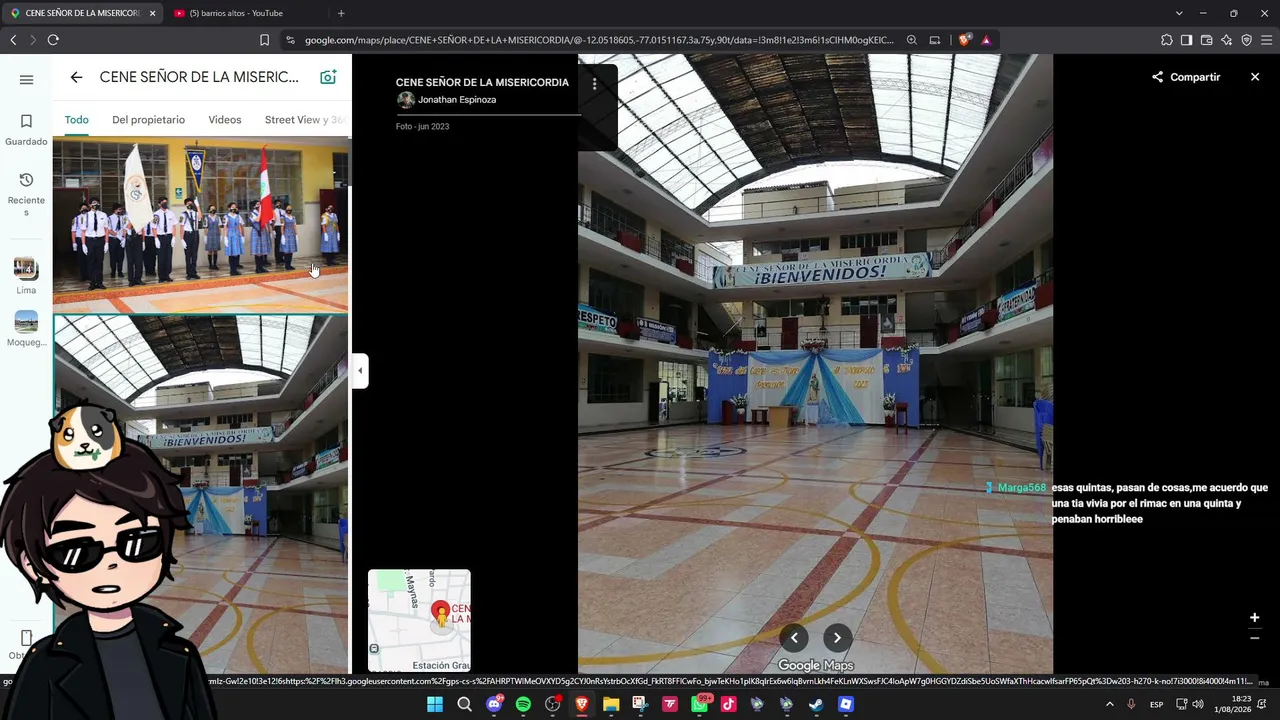Zoom out of the photo
The width and height of the screenshot is (1280, 720).
tap(1254, 638)
